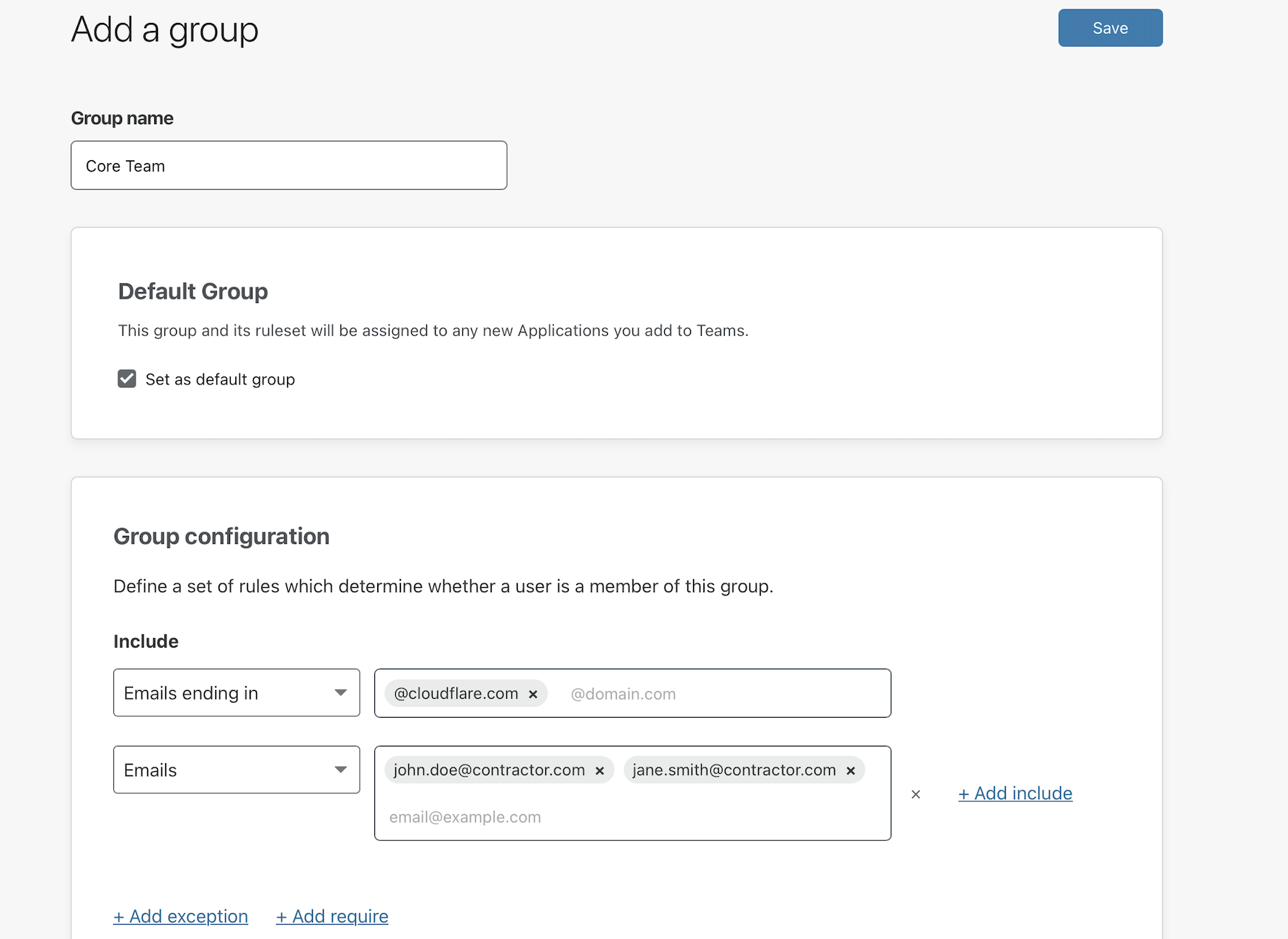This screenshot has height=939, width=1288.
Task: Save the Core Team group
Action: (1110, 27)
